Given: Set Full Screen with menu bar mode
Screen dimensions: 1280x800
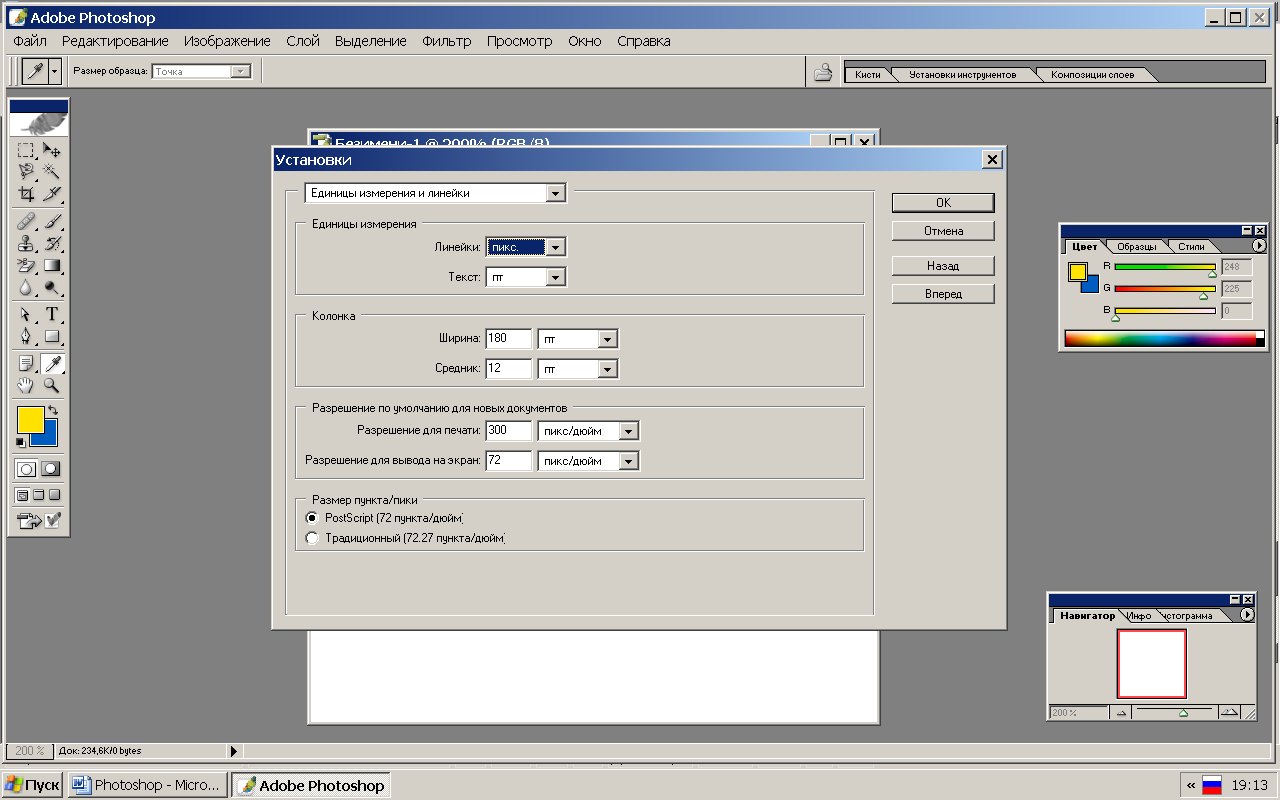Looking at the screenshot, I should coord(39,494).
